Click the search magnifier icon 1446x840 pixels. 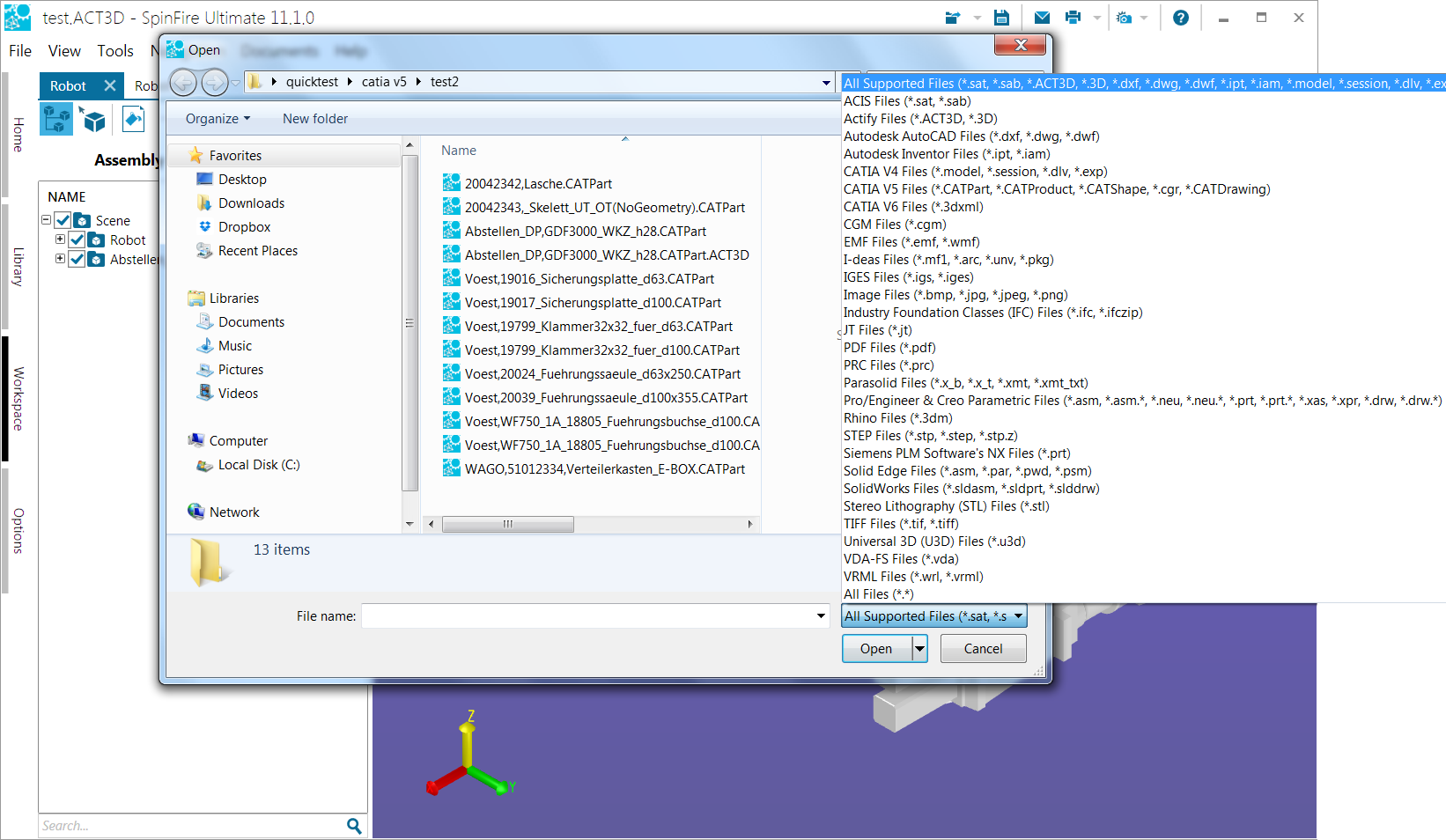354,826
